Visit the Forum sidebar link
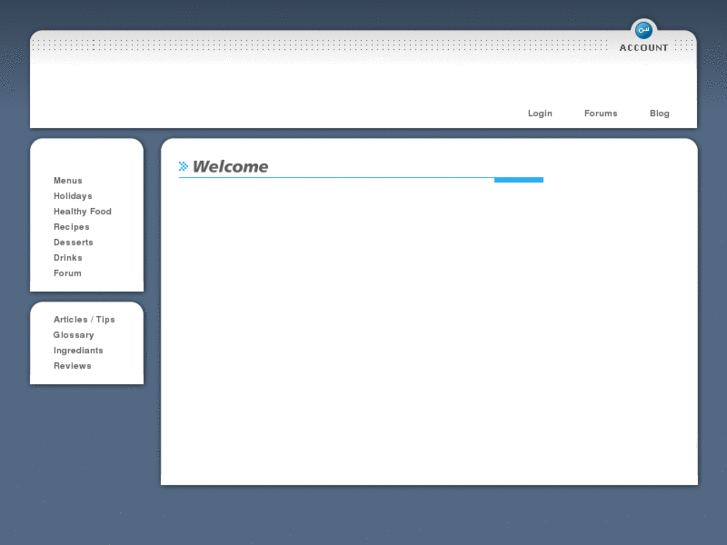The height and width of the screenshot is (545, 727). tap(67, 273)
